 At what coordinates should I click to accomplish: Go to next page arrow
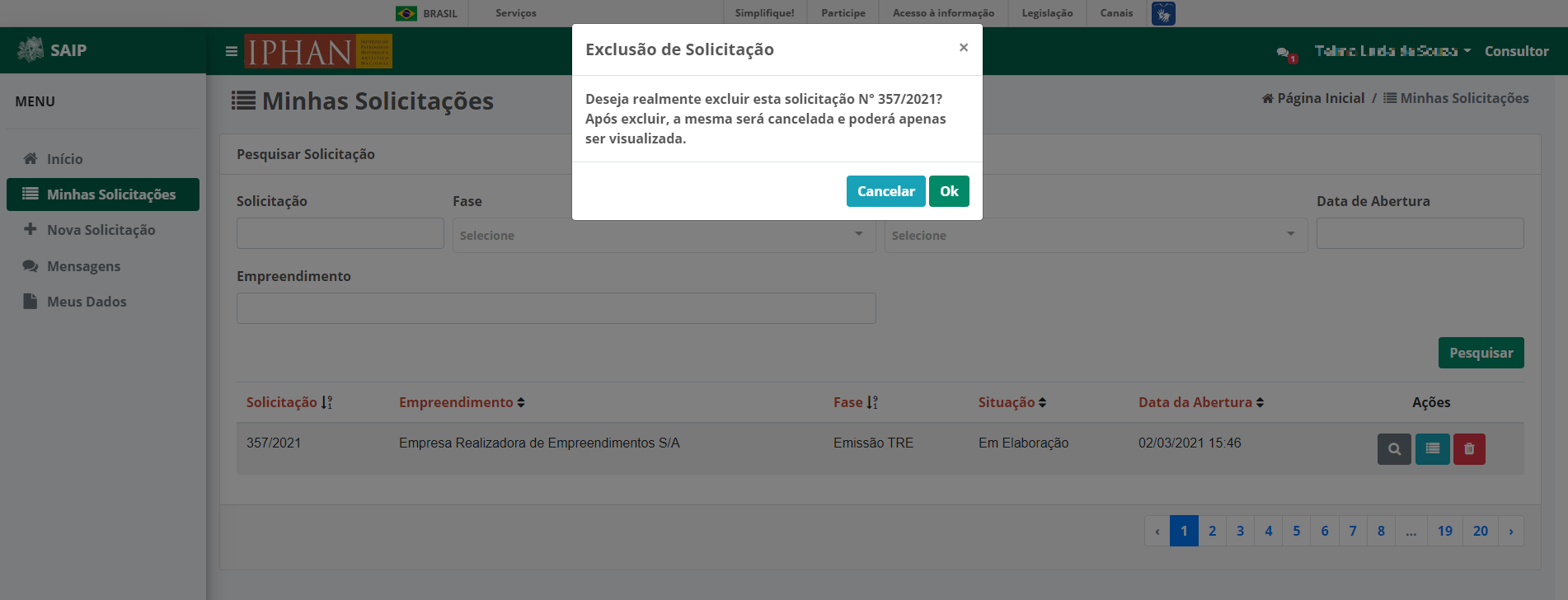(1511, 531)
